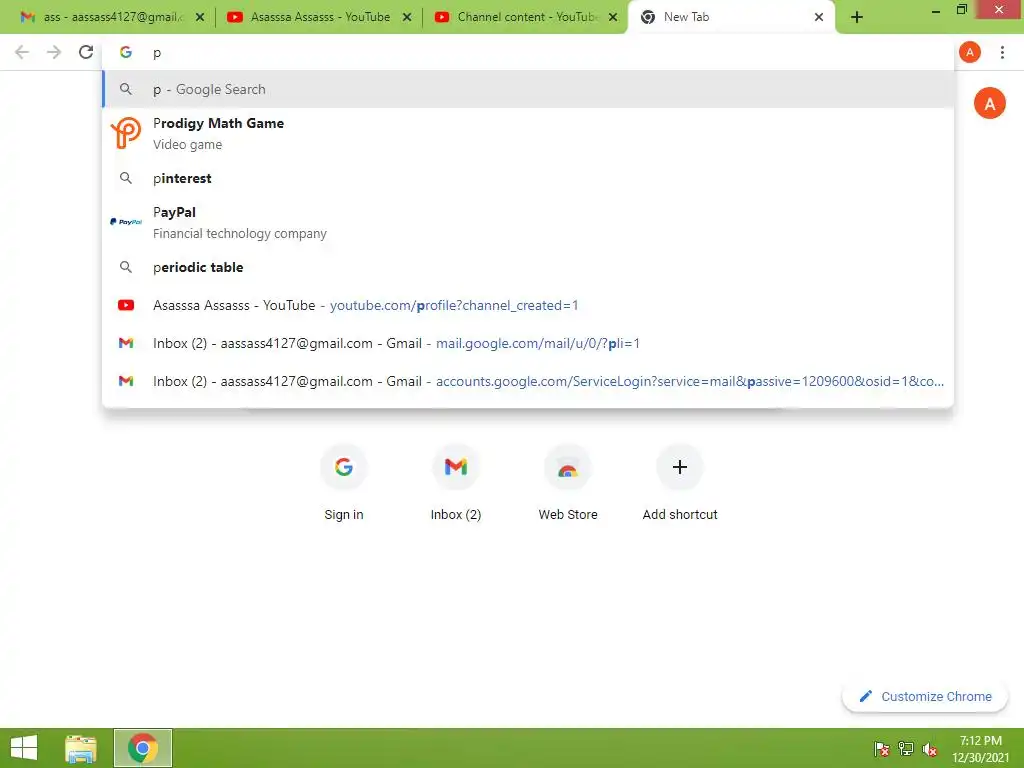Viewport: 1024px width, 768px height.
Task: Choose the periodic table suggestion
Action: [x=528, y=267]
